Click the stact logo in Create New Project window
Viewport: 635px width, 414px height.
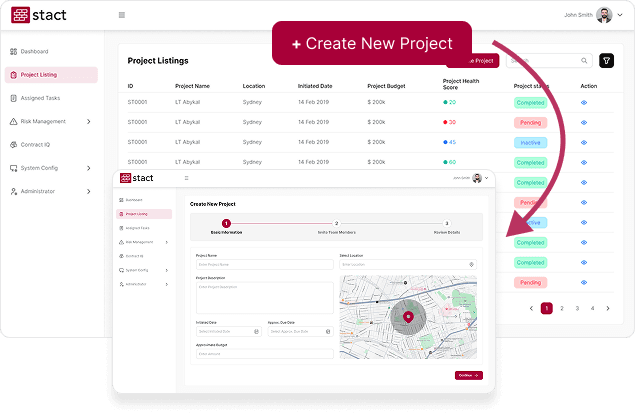[136, 178]
